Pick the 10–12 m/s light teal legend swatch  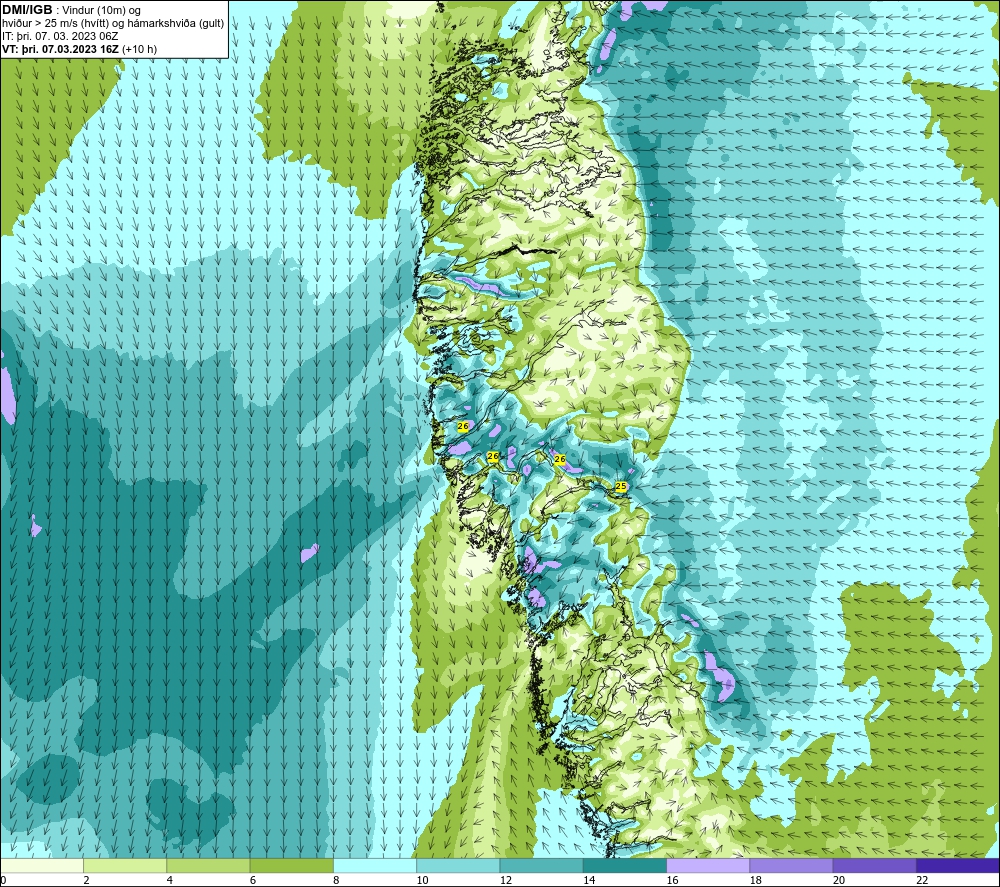[x=458, y=865]
